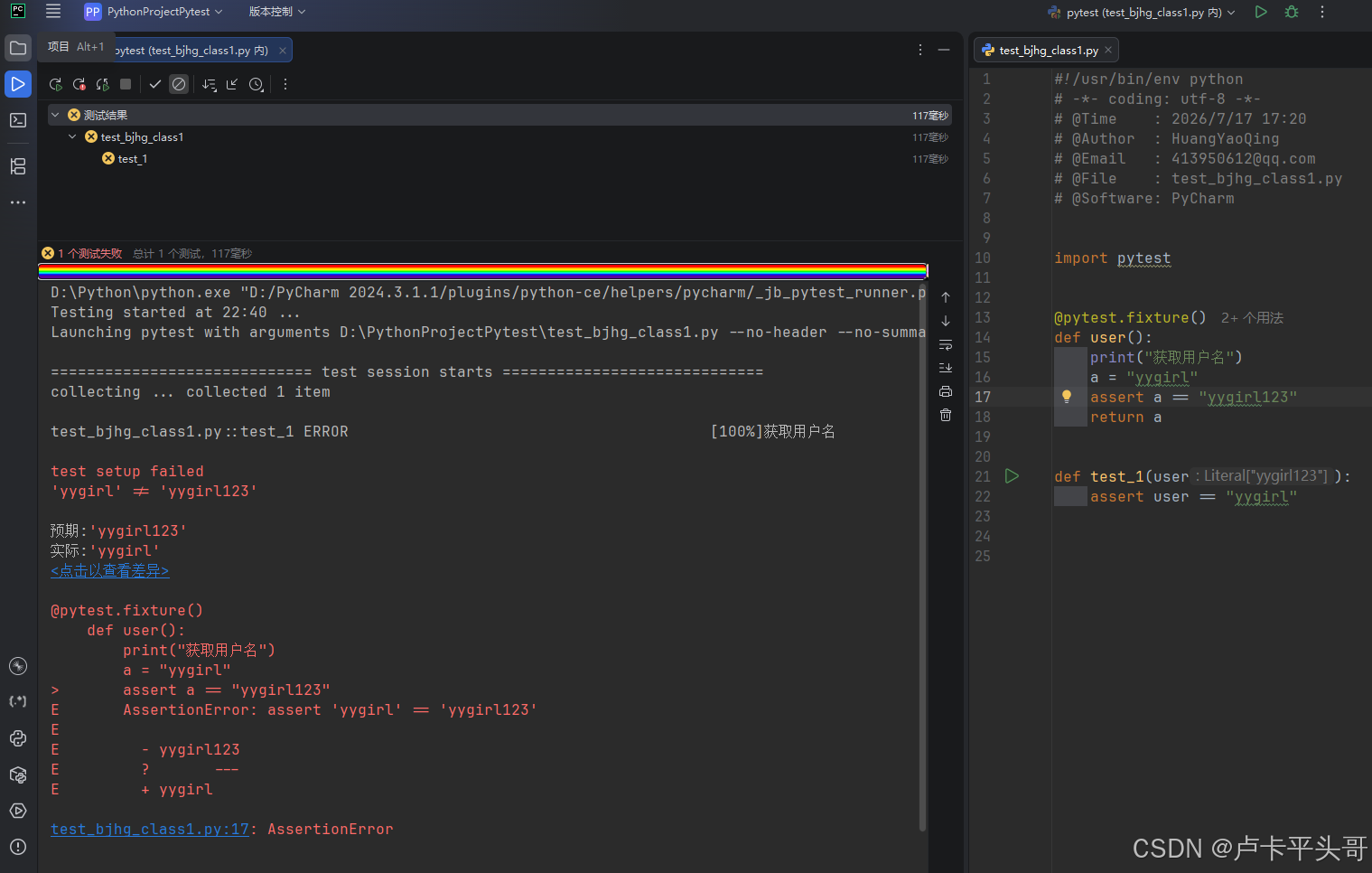Screen dimensions: 1372x873
Task: Open the Run tool window in left sidebar
Action: click(18, 84)
